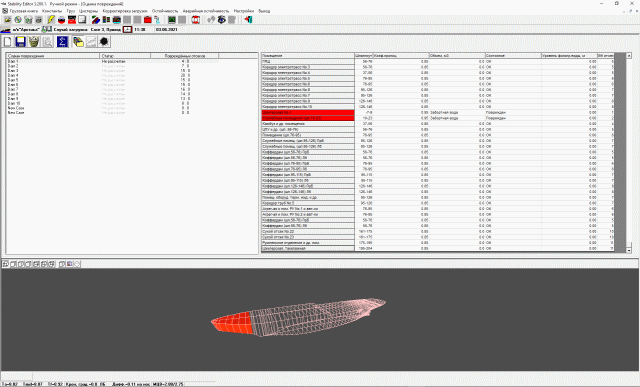
Task: Click the compartment table scrollbar down arrow
Action: click(x=629, y=250)
